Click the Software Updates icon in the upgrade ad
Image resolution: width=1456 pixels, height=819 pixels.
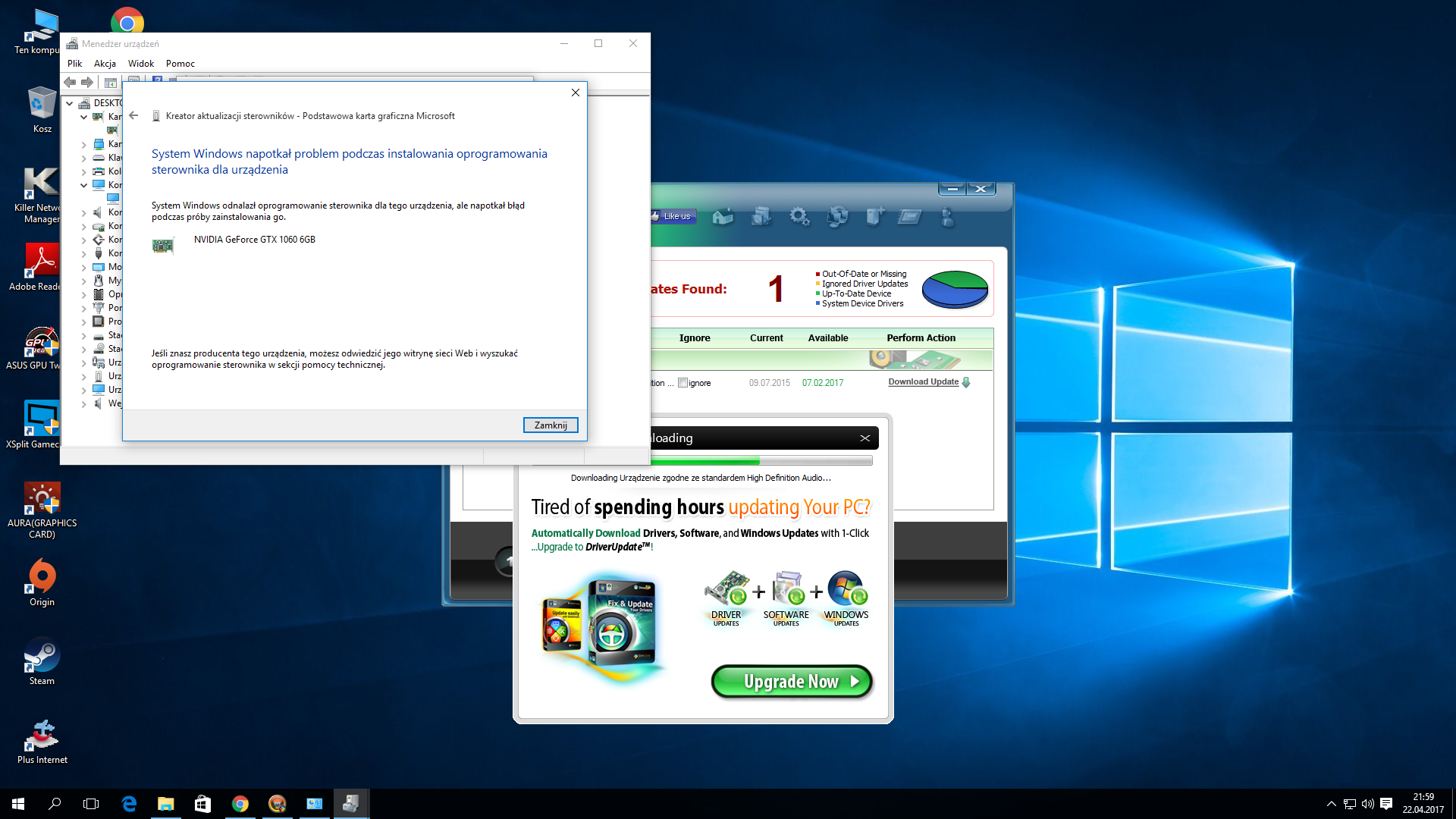coord(786,598)
